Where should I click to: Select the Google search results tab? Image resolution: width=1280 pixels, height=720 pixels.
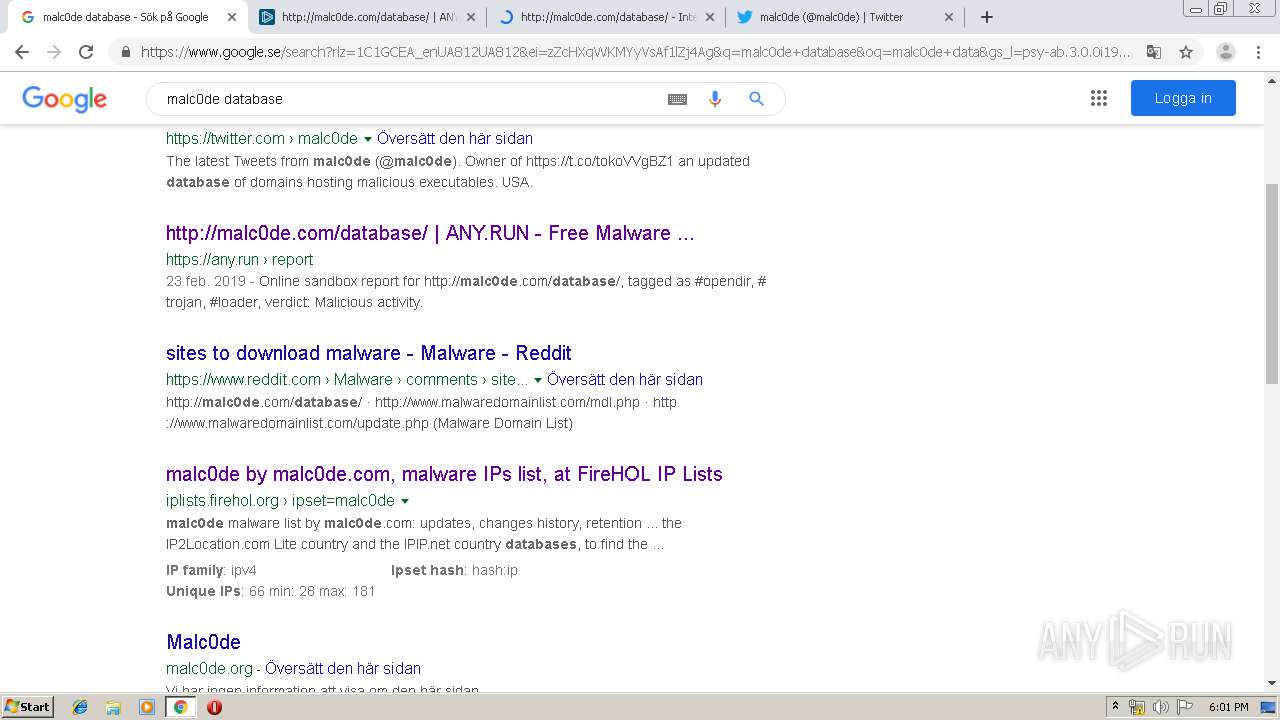click(x=128, y=17)
